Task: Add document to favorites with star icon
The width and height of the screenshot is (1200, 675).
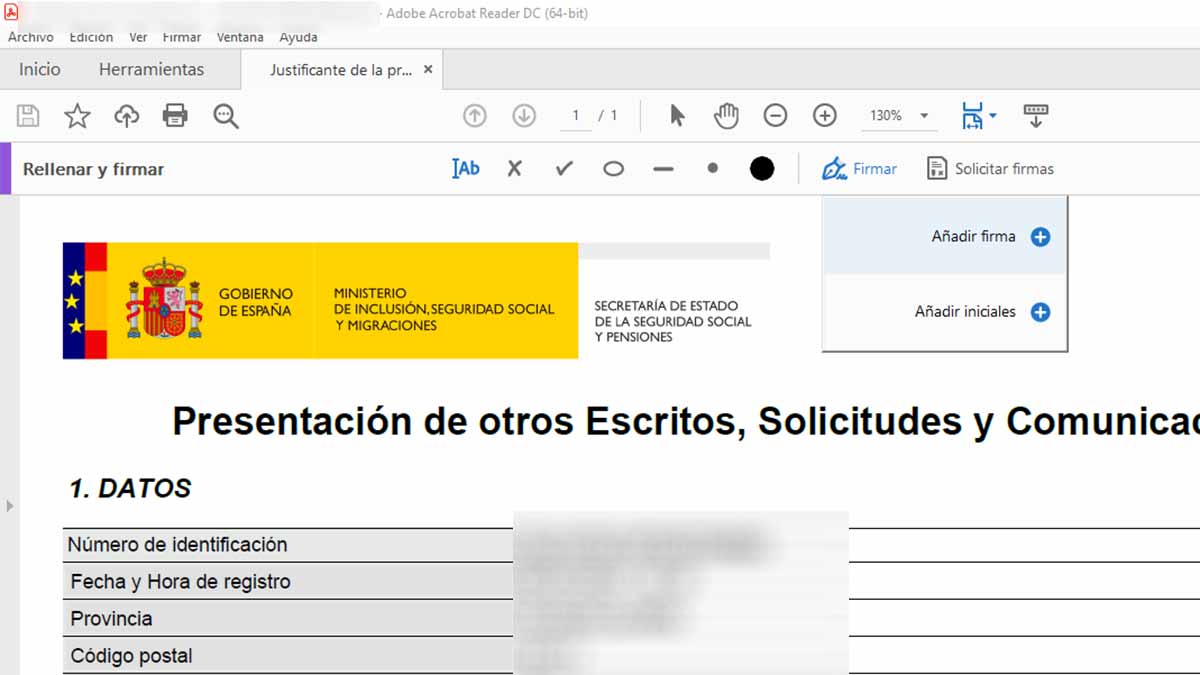Action: [x=77, y=116]
